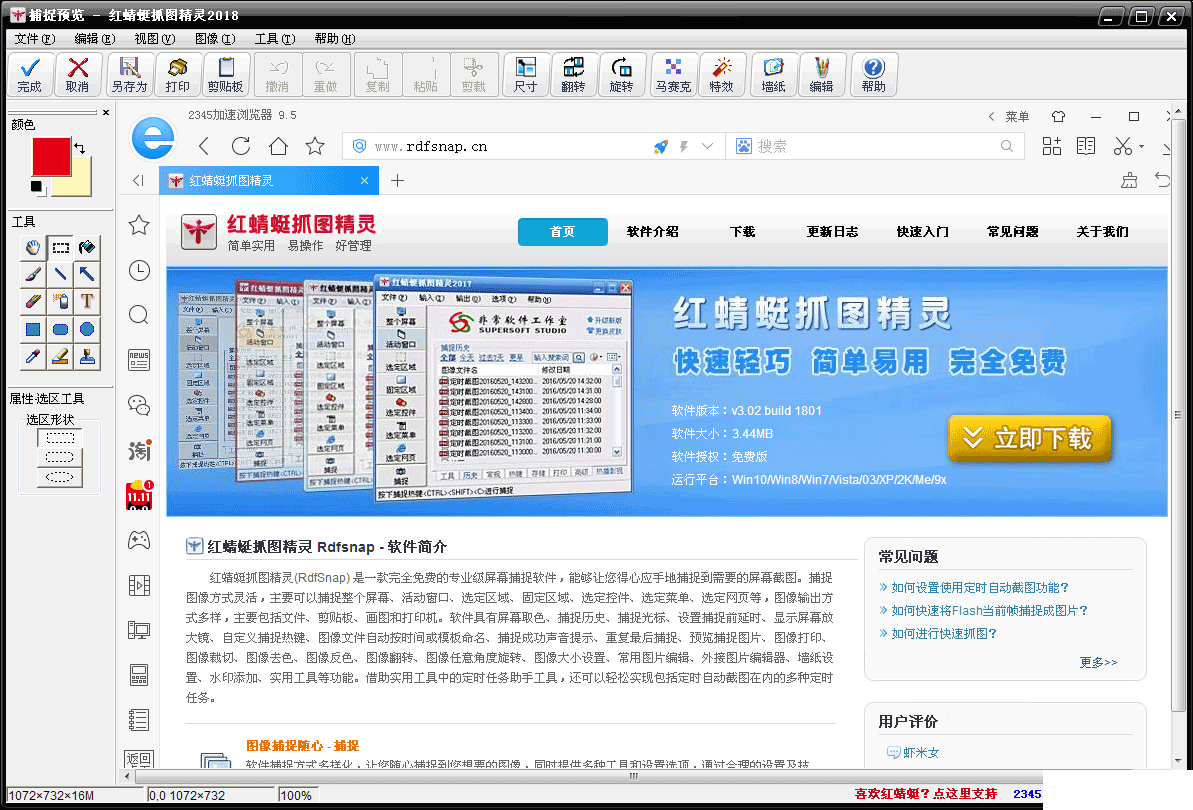Click the 首页 navigation button
This screenshot has width=1193, height=810.
pyautogui.click(x=562, y=232)
